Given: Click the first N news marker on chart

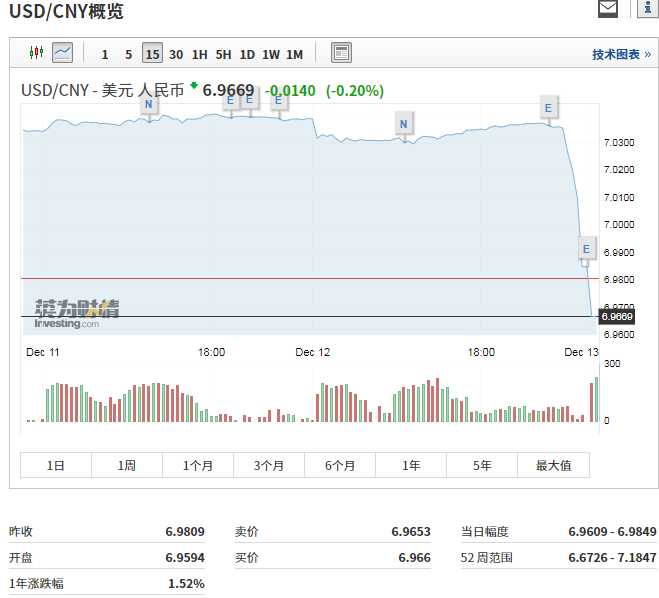Looking at the screenshot, I should point(149,104).
